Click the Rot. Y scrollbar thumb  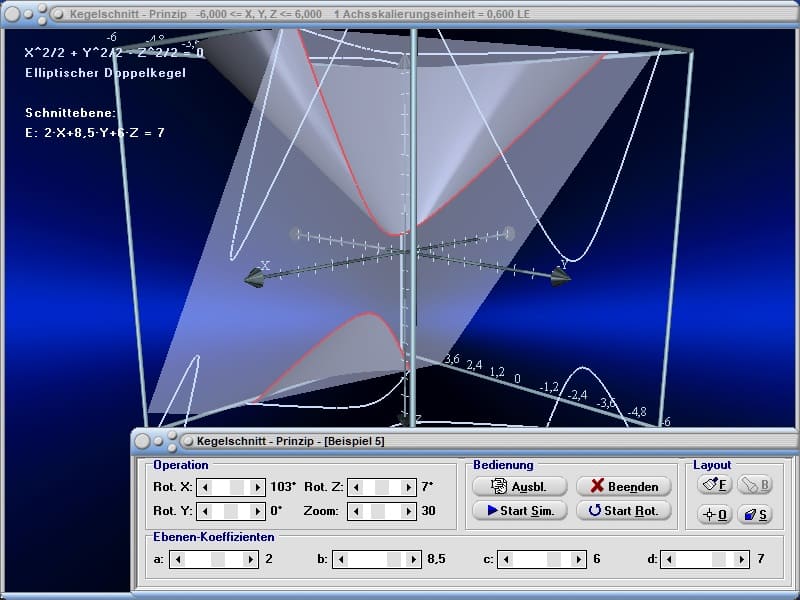[x=231, y=511]
